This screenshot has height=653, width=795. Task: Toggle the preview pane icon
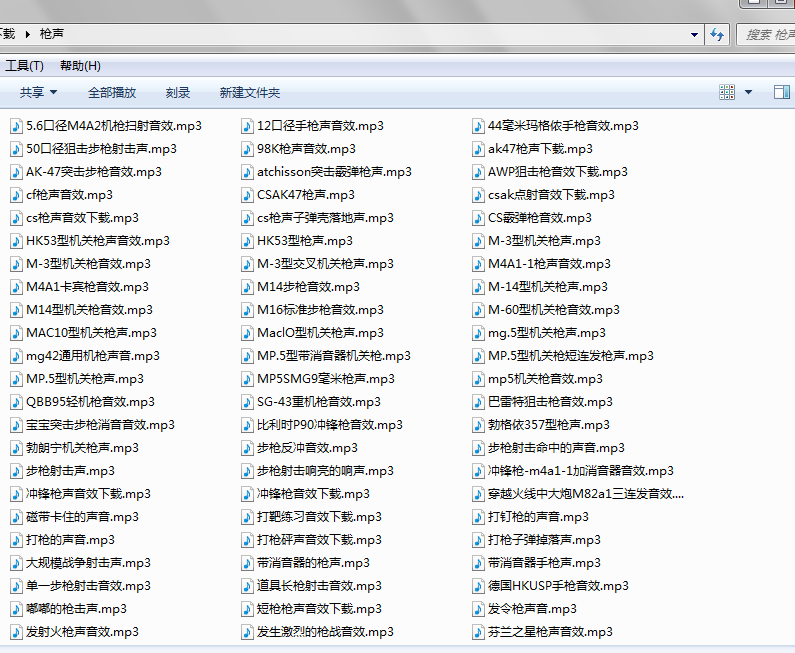[782, 92]
